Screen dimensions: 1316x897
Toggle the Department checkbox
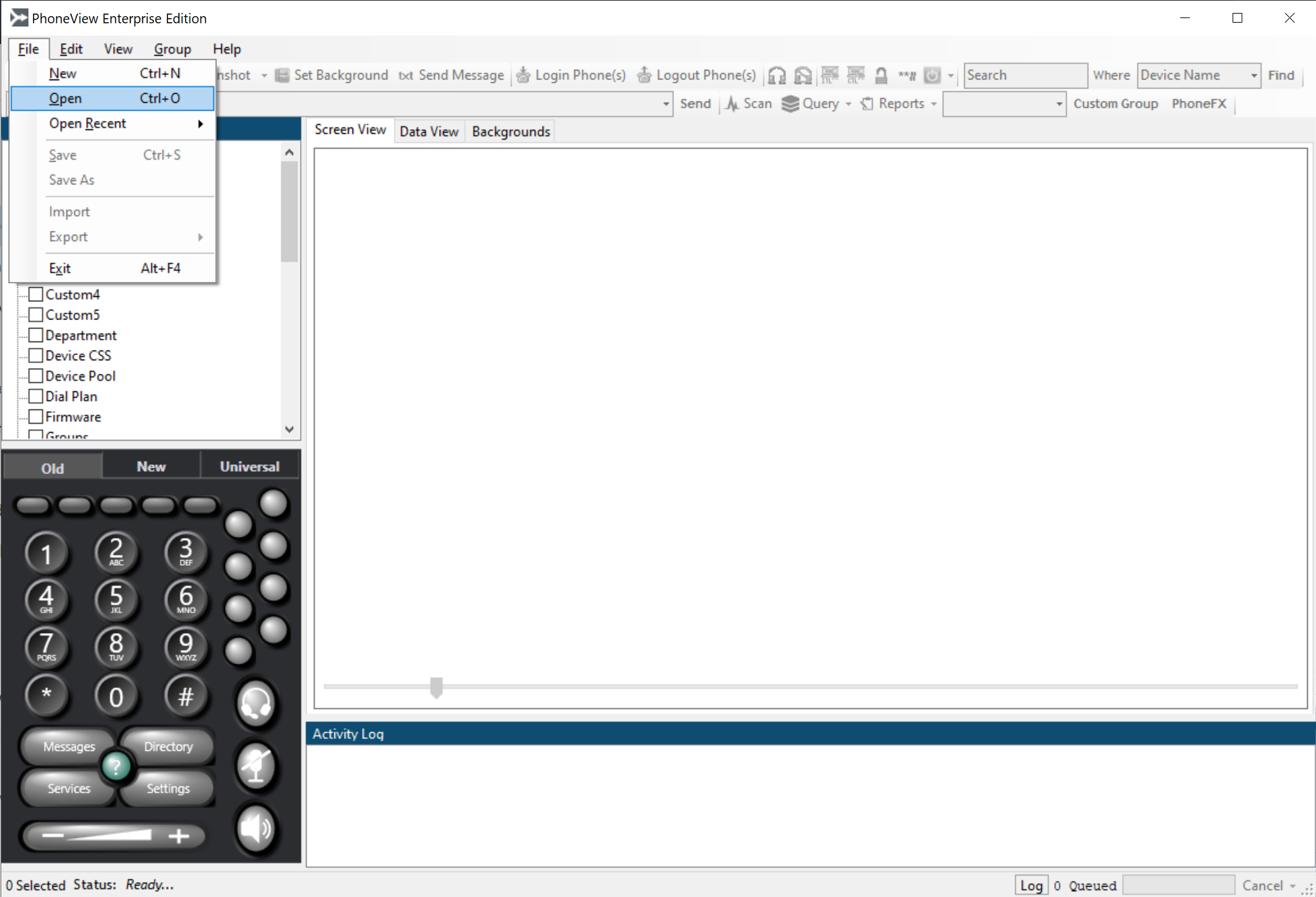pyautogui.click(x=36, y=335)
